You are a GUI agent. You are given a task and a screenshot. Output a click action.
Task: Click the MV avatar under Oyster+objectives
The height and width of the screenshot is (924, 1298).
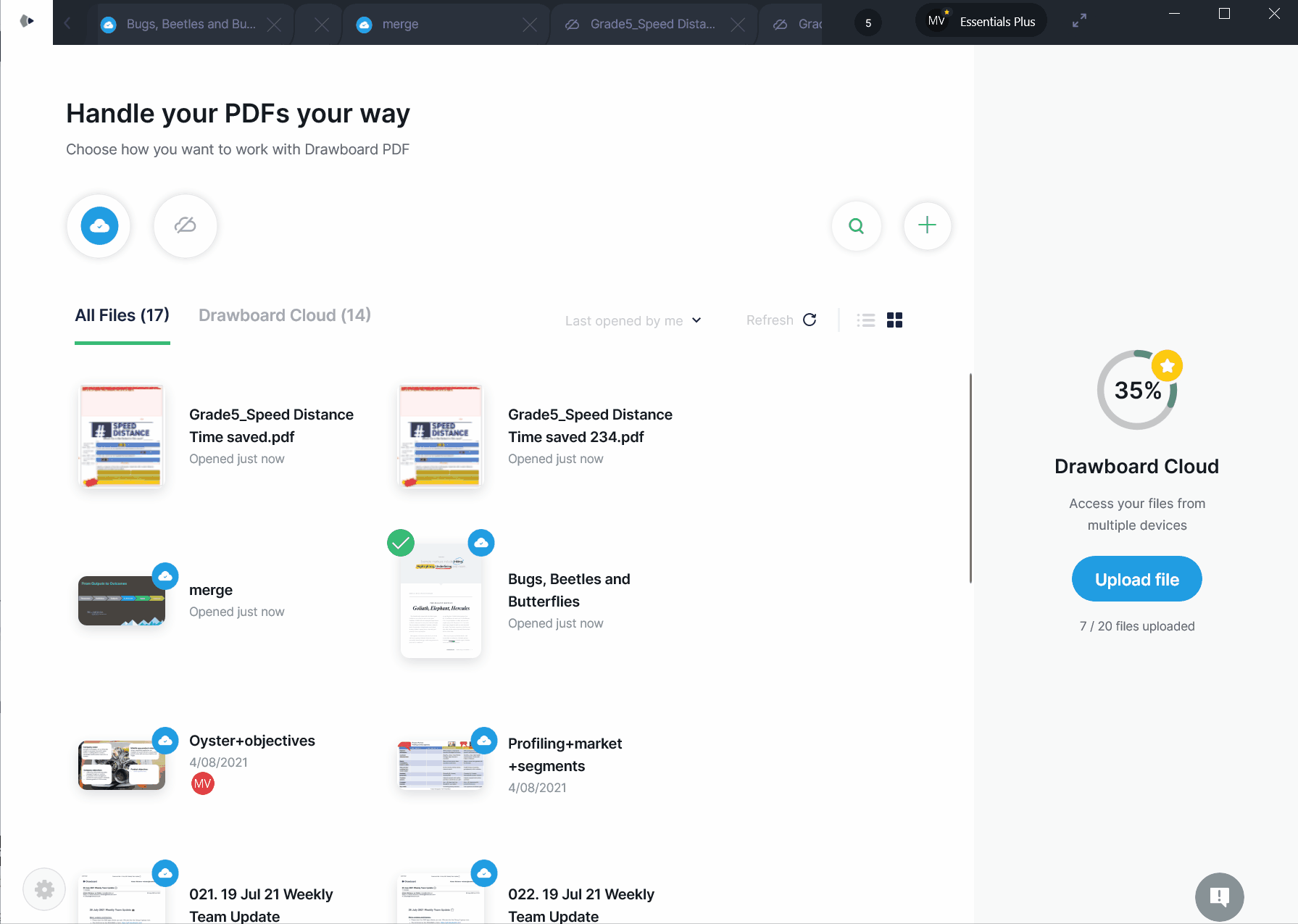coord(203,783)
